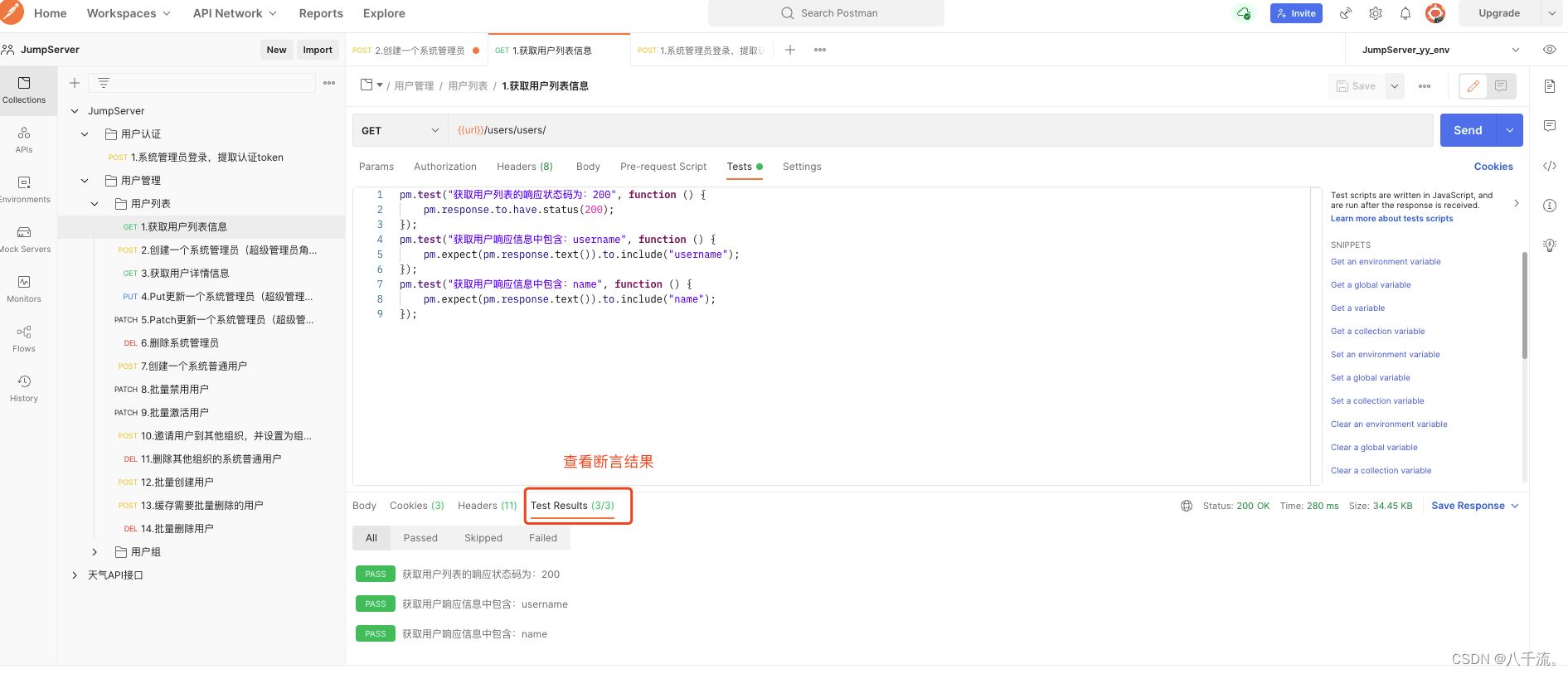Collapse the 用户列表 folder
The image size is (1568, 674).
pos(95,204)
